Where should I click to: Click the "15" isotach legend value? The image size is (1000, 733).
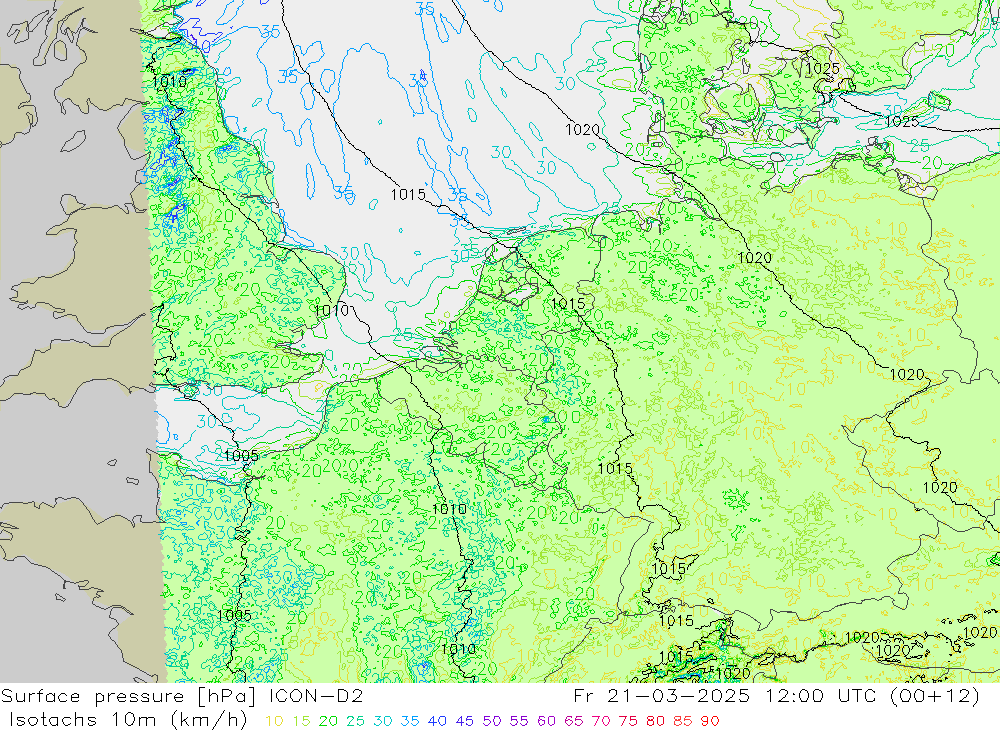tap(301, 721)
